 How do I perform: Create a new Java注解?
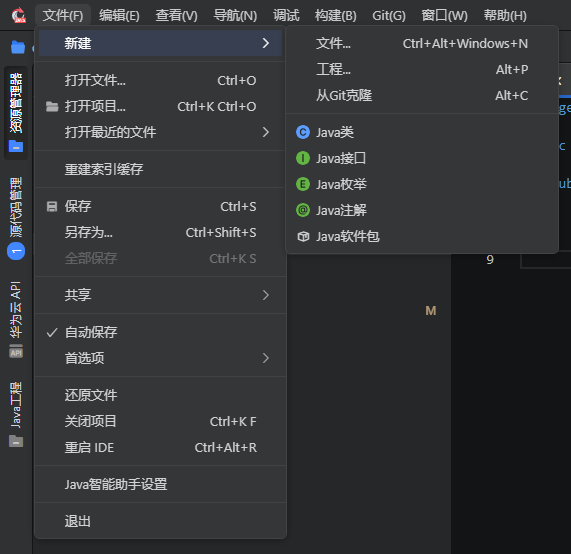tap(422, 211)
